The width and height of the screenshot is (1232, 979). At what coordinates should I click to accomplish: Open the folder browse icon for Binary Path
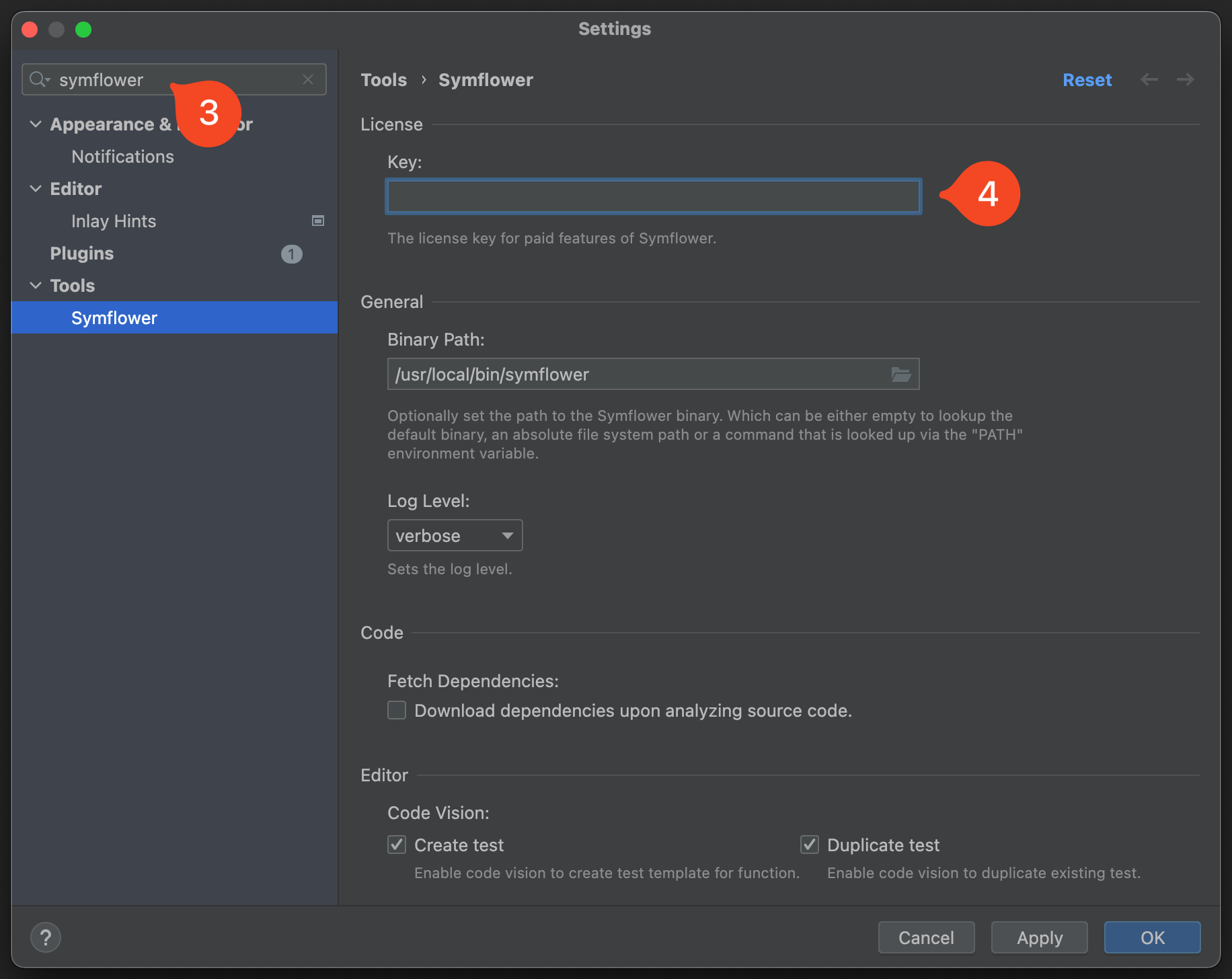[901, 374]
